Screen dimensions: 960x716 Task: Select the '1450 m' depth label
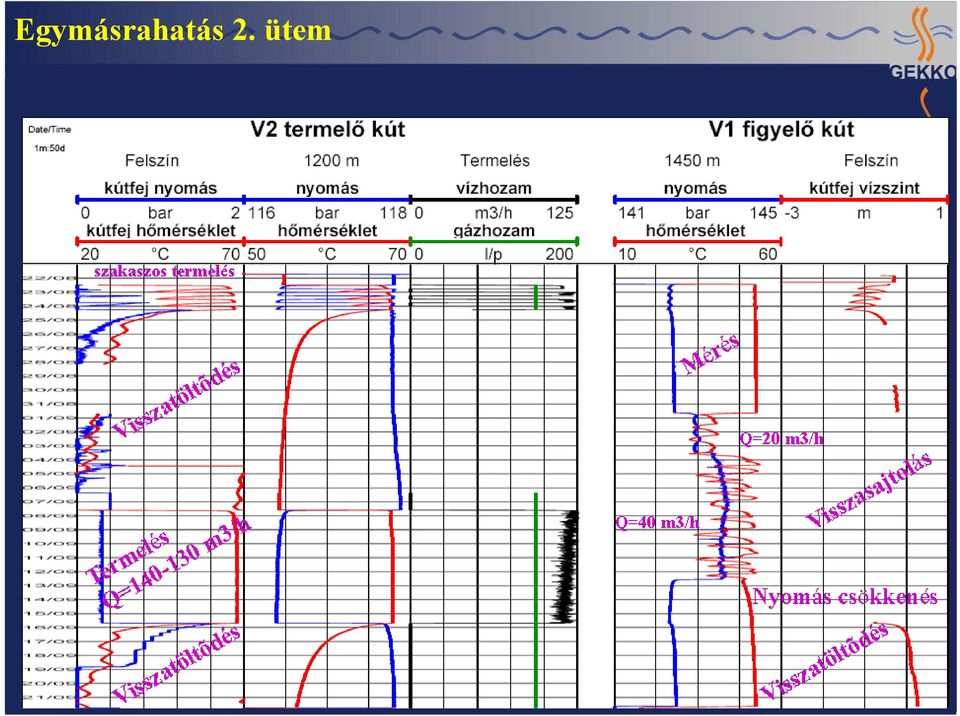point(692,160)
